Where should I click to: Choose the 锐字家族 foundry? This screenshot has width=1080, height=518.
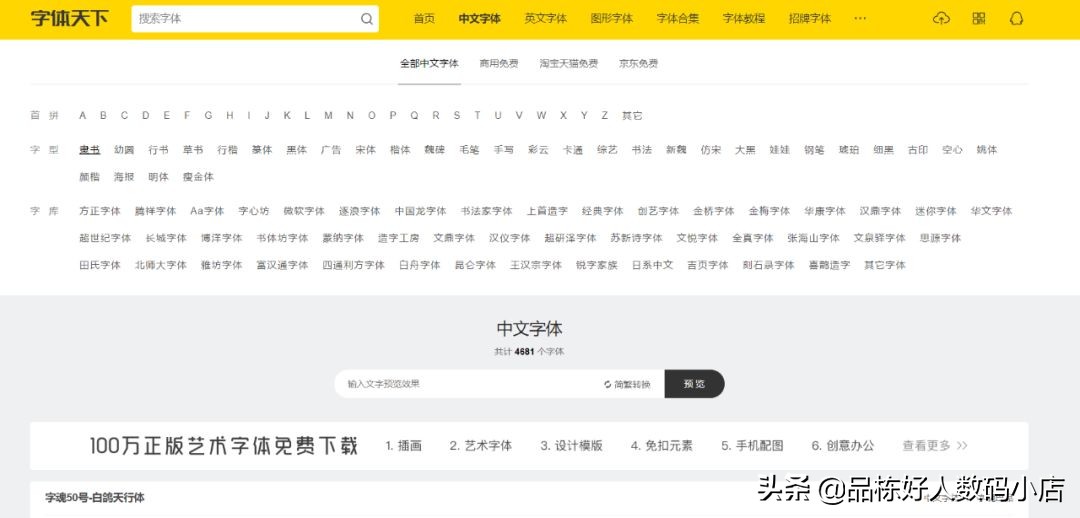tap(596, 265)
